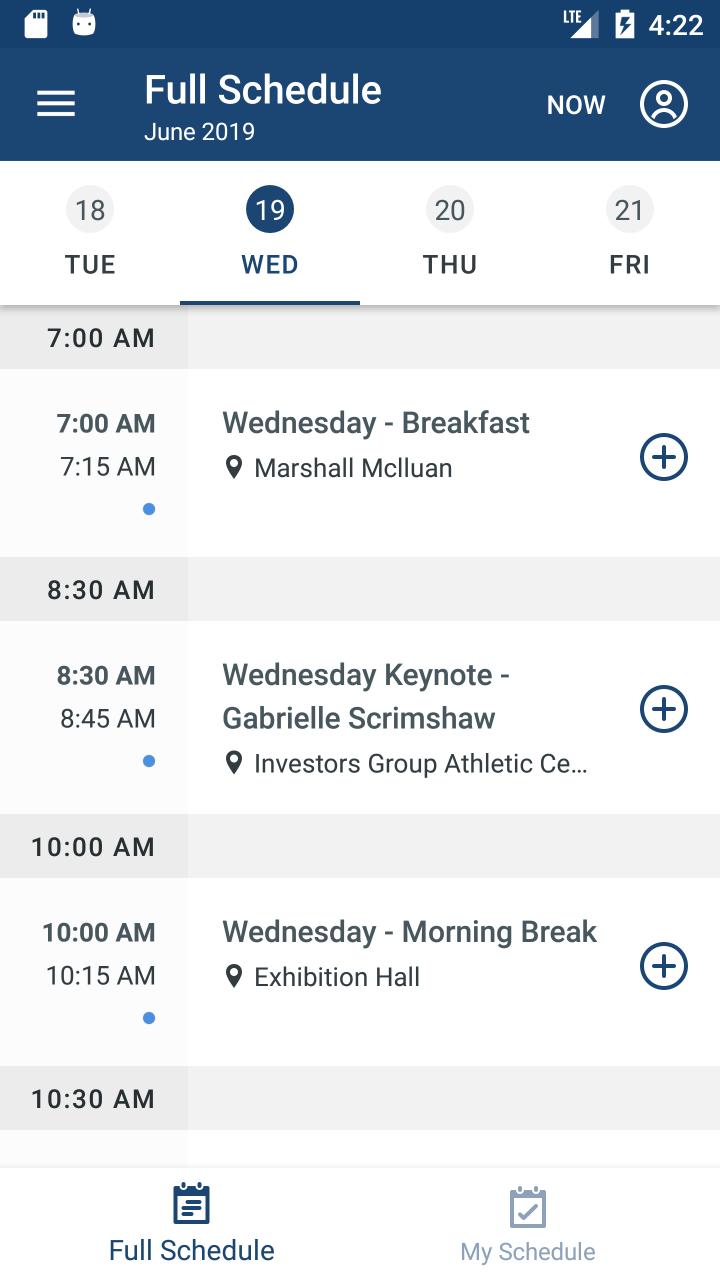This screenshot has width=720, height=1280.
Task: Tap the Marshall Mclluan location pin icon
Action: click(234, 467)
